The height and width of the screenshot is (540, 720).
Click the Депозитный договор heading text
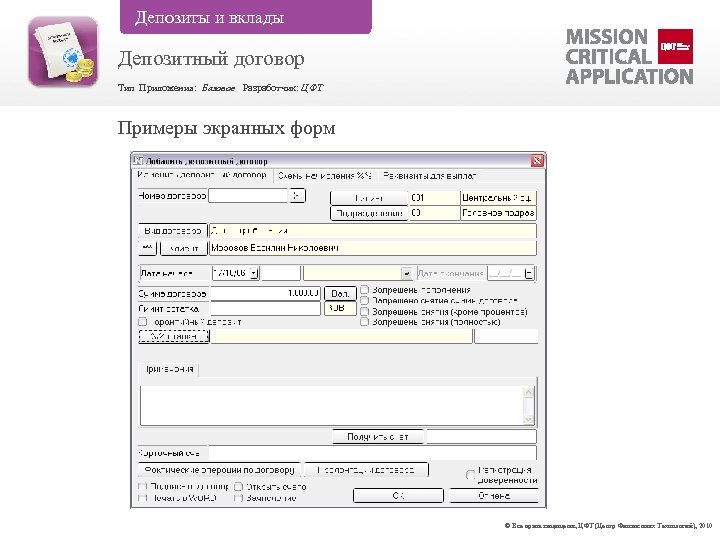211,59
